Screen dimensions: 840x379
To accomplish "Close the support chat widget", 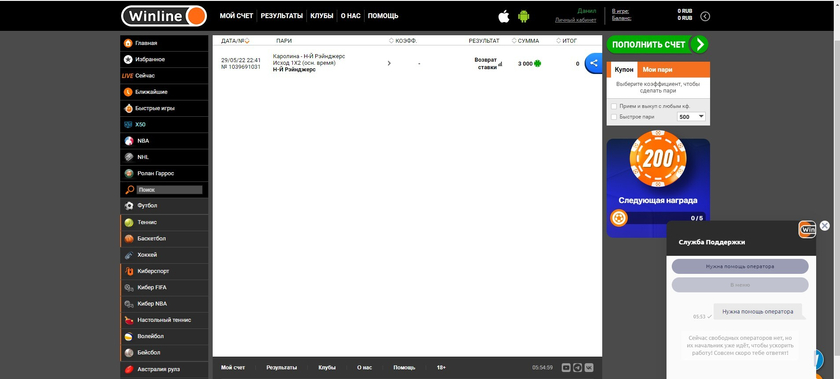I will pyautogui.click(x=824, y=226).
